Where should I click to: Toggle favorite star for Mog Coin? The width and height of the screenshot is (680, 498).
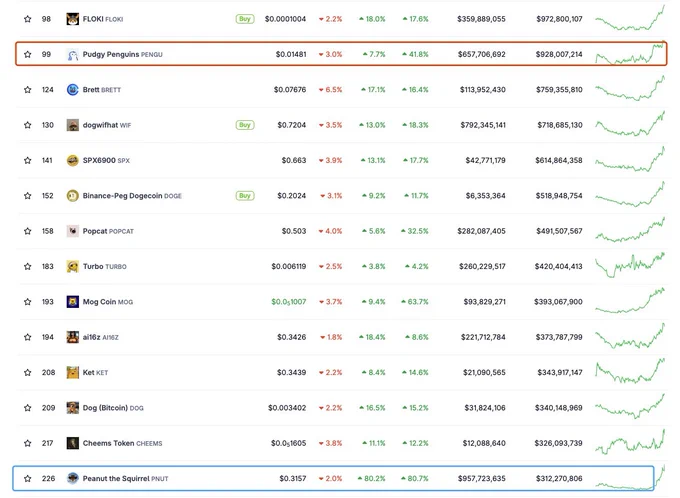pyautogui.click(x=28, y=302)
